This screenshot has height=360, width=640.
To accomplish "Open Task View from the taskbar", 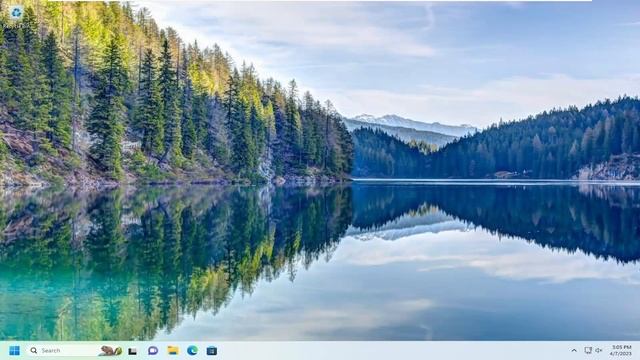I will tap(133, 351).
